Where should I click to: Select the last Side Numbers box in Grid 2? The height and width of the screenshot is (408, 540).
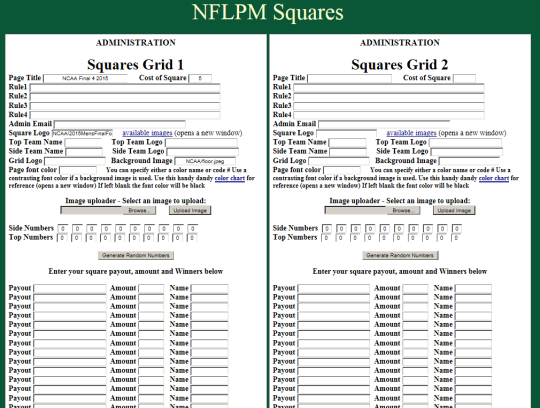[x=457, y=229]
